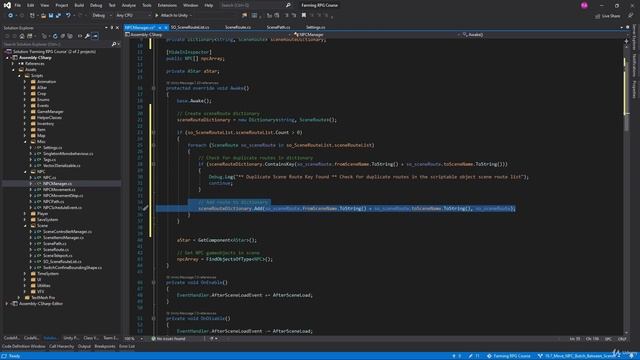Switch to the SceneRoute.cs tab

point(238,27)
